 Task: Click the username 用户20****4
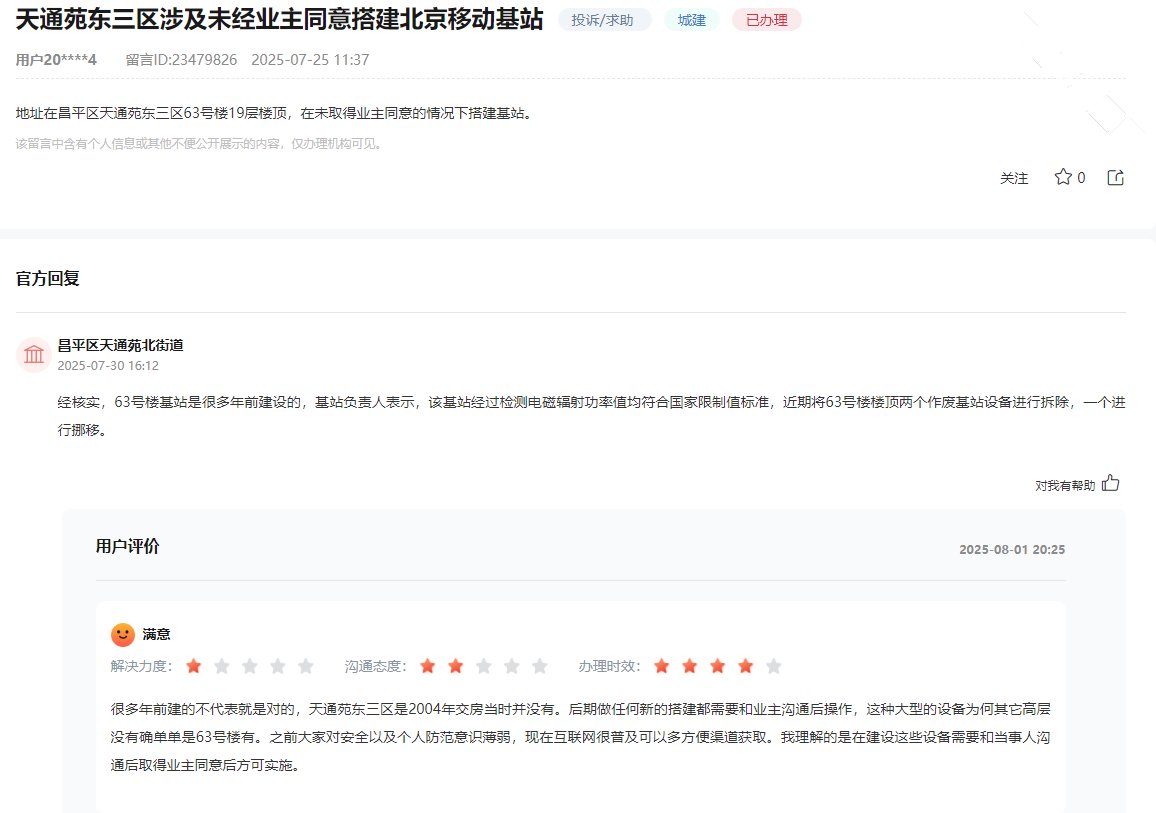[56, 60]
